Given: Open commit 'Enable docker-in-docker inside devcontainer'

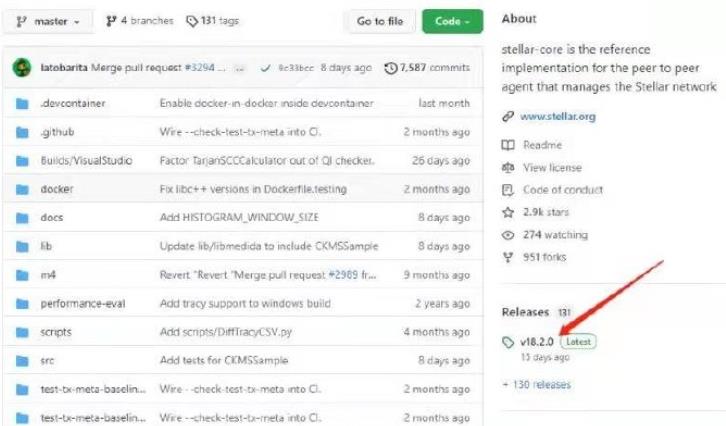Looking at the screenshot, I should point(267,103).
